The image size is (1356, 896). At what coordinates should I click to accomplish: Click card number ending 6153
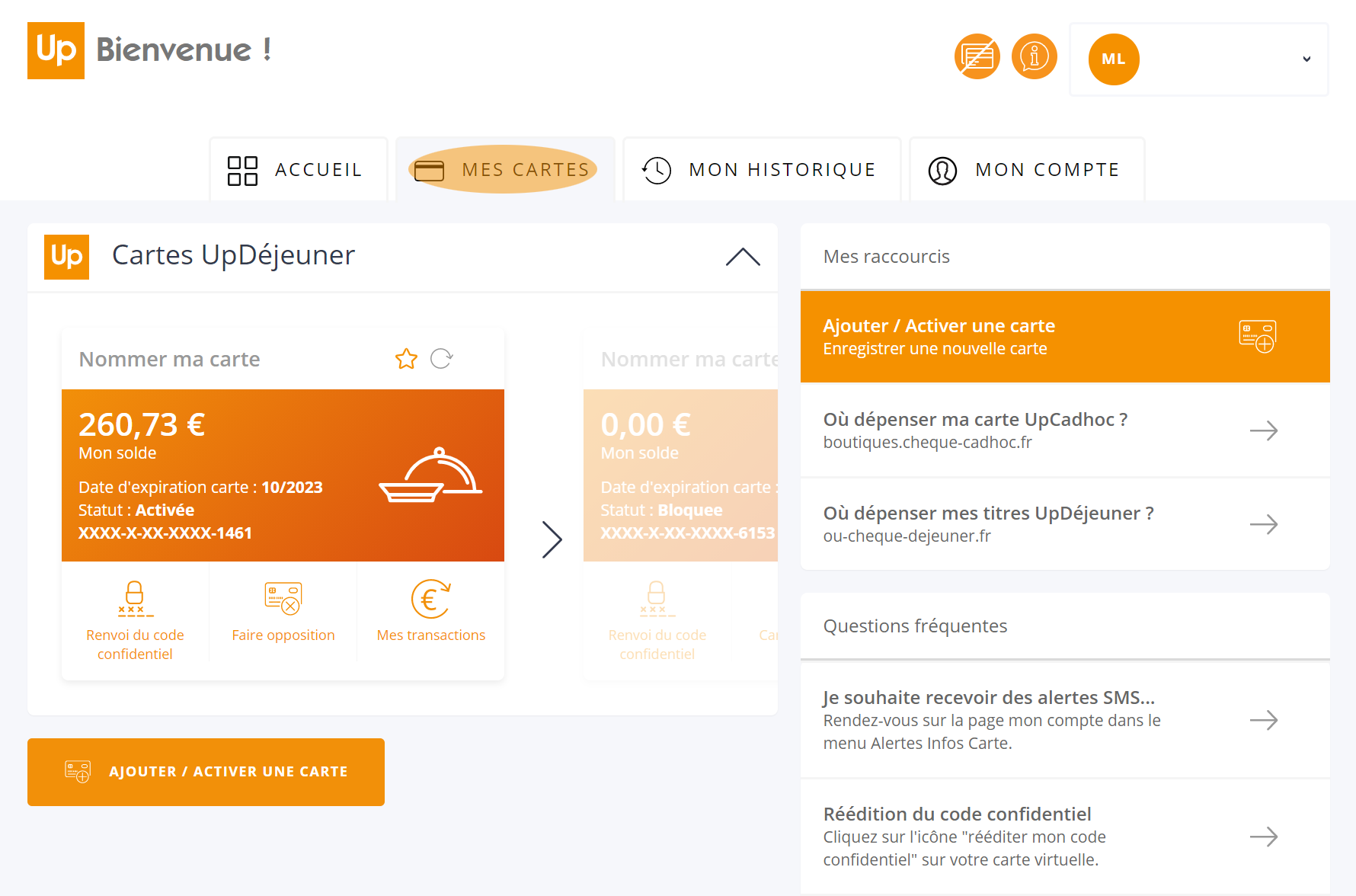[688, 533]
